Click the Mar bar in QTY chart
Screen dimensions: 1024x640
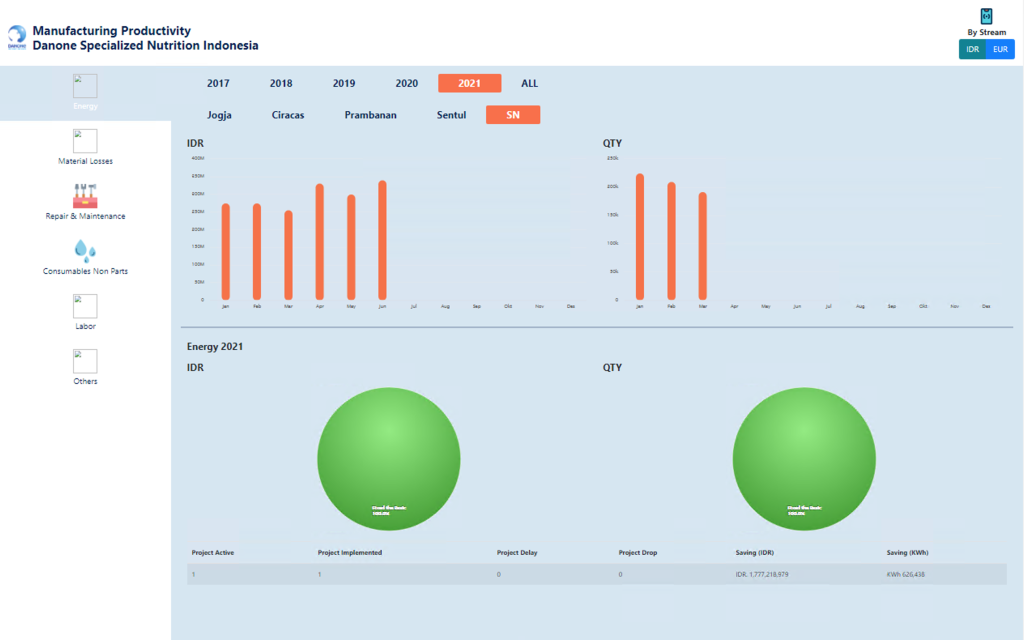point(702,246)
